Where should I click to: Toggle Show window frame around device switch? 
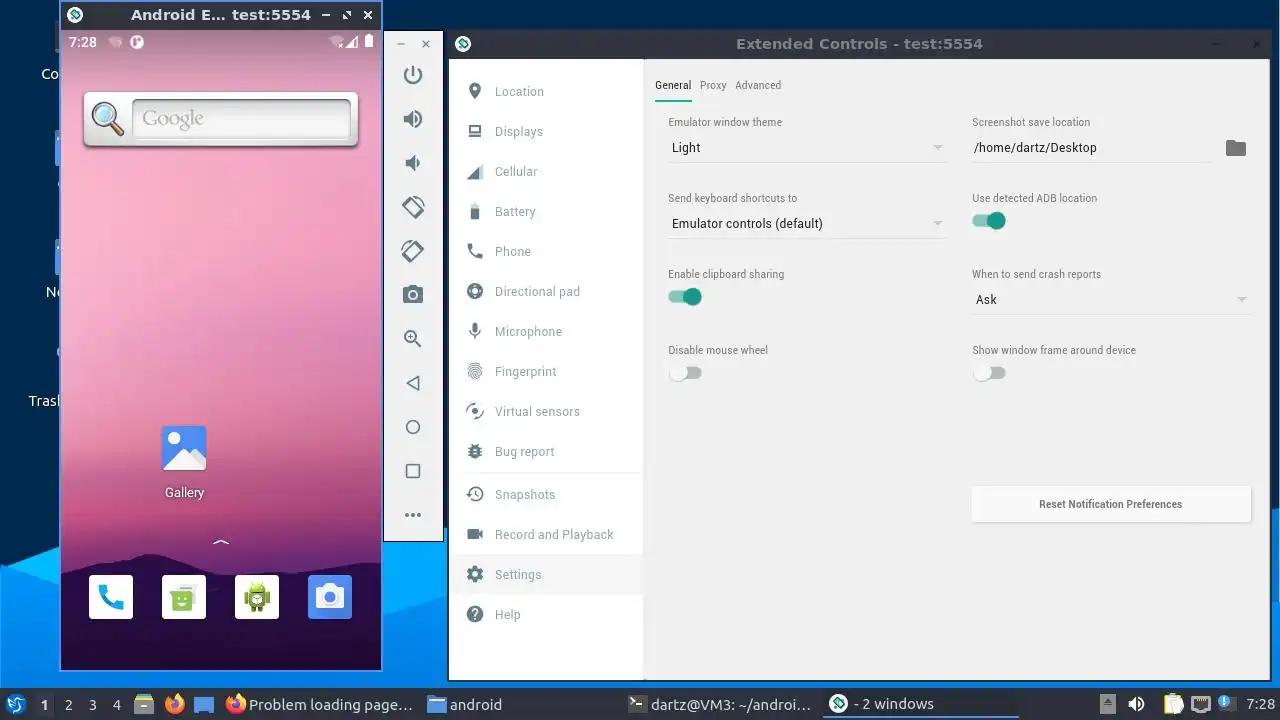(x=989, y=373)
